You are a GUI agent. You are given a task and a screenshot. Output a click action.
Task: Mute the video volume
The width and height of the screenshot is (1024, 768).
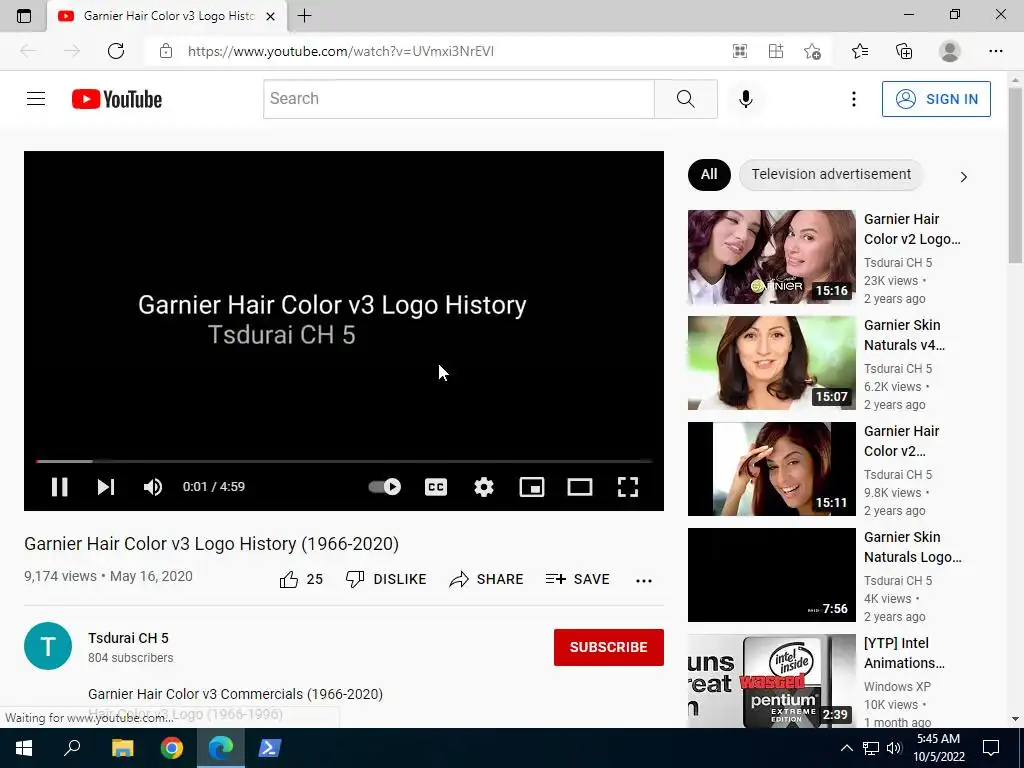click(x=153, y=487)
